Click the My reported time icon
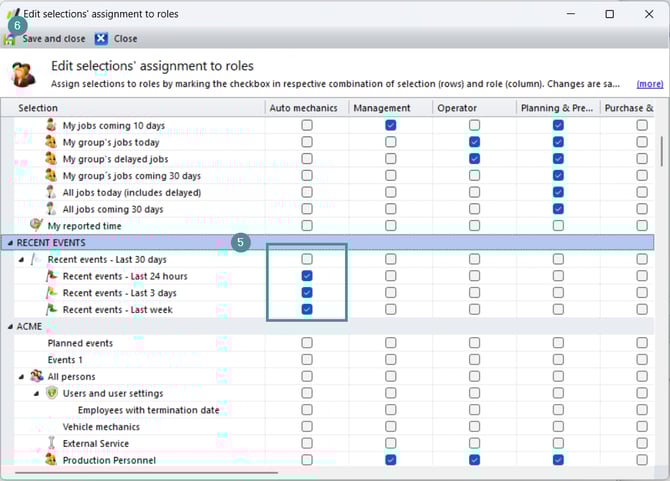This screenshot has width=670, height=481. pos(36,225)
